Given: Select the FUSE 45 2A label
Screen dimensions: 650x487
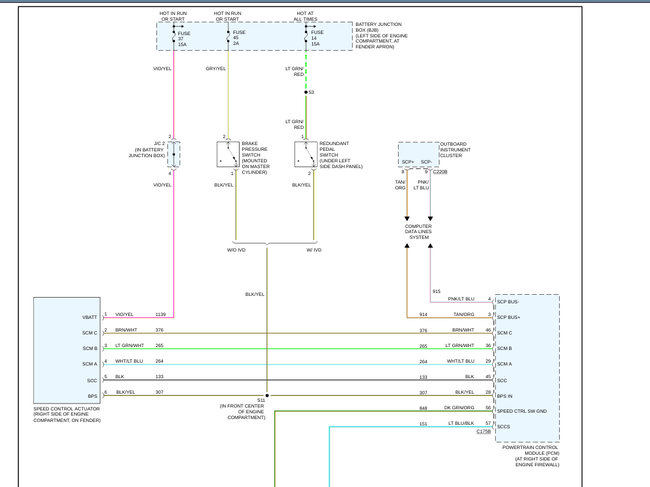Looking at the screenshot, I should (239, 38).
